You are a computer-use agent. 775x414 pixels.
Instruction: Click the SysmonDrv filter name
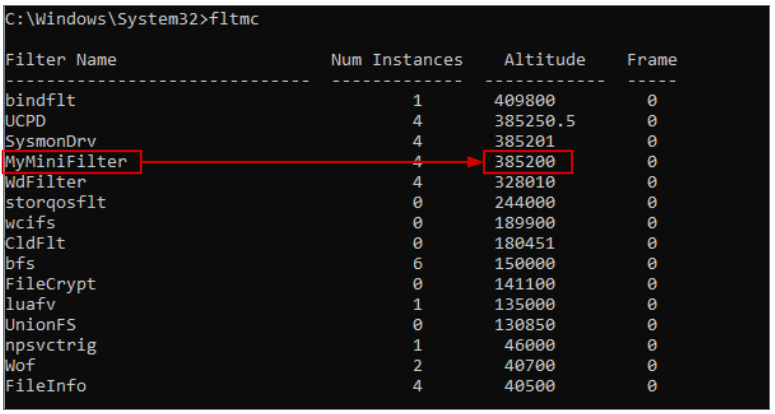coord(51,141)
